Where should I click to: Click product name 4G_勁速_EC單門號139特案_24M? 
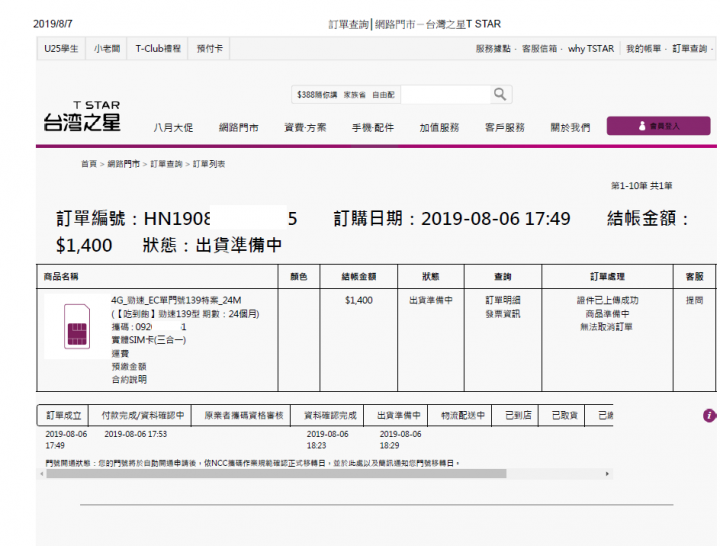pos(176,300)
